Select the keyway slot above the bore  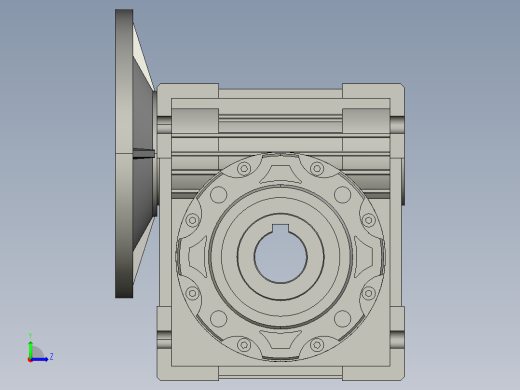point(281,228)
